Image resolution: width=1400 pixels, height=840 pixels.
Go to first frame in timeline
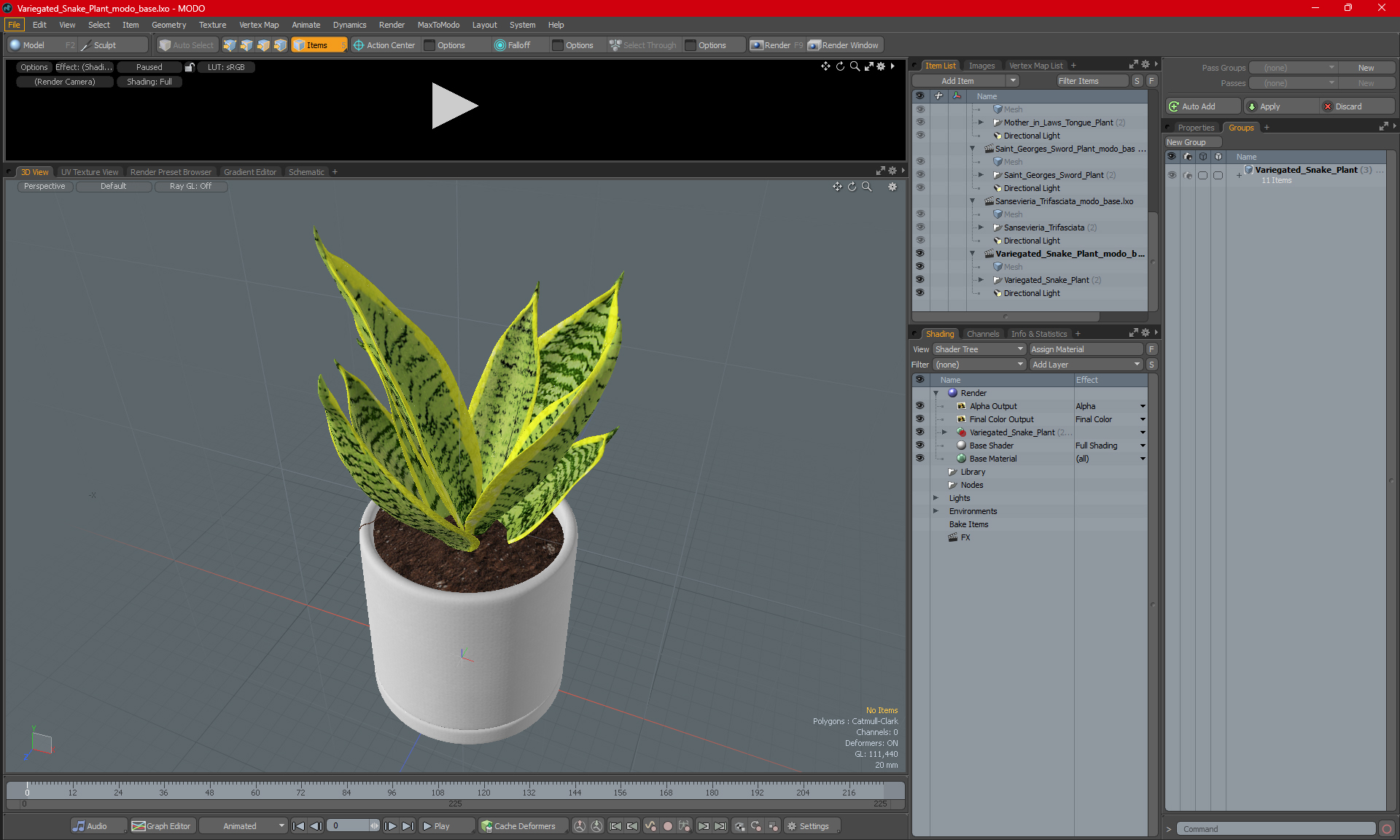point(298,826)
